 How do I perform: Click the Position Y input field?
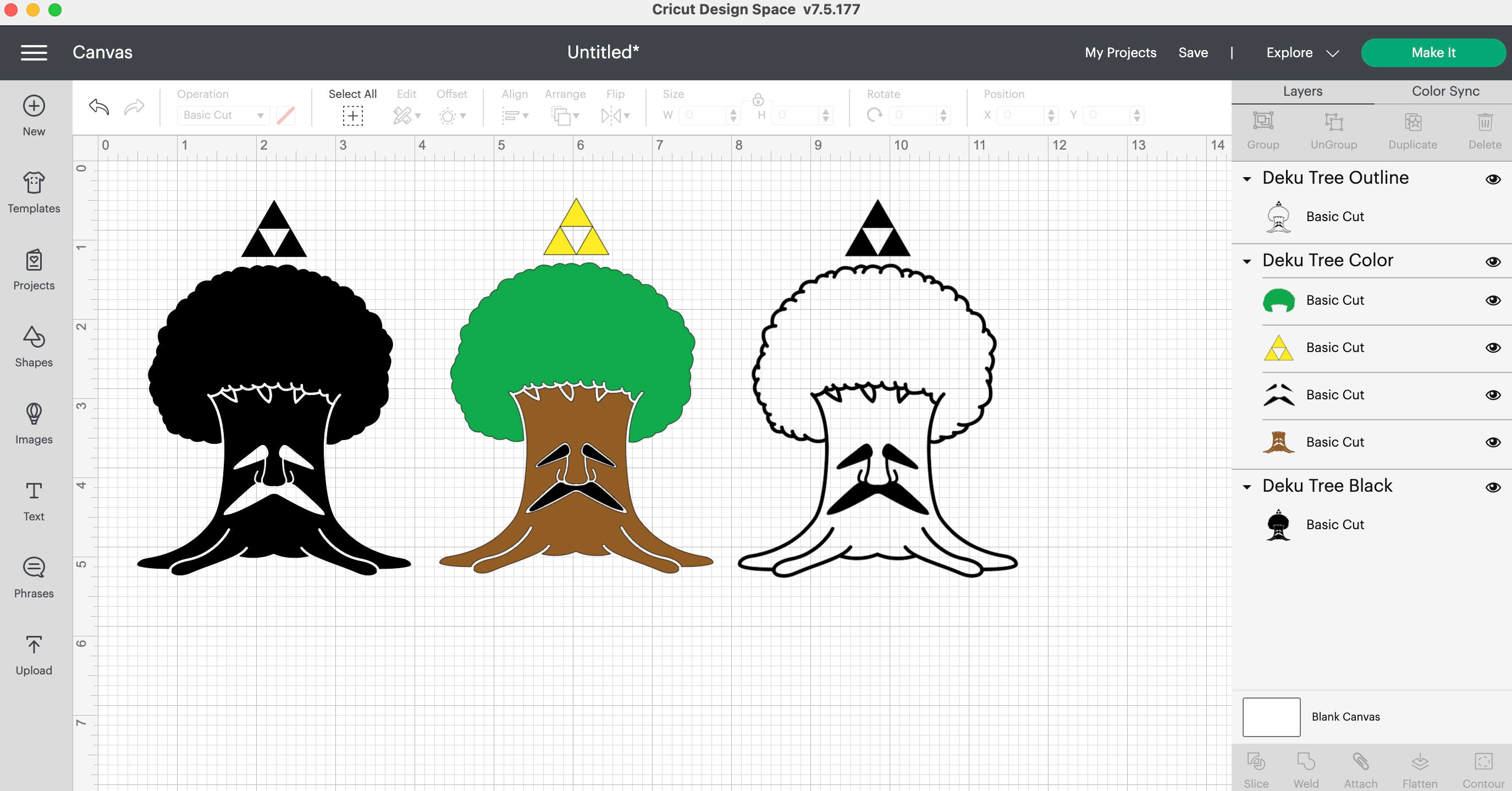point(1107,115)
